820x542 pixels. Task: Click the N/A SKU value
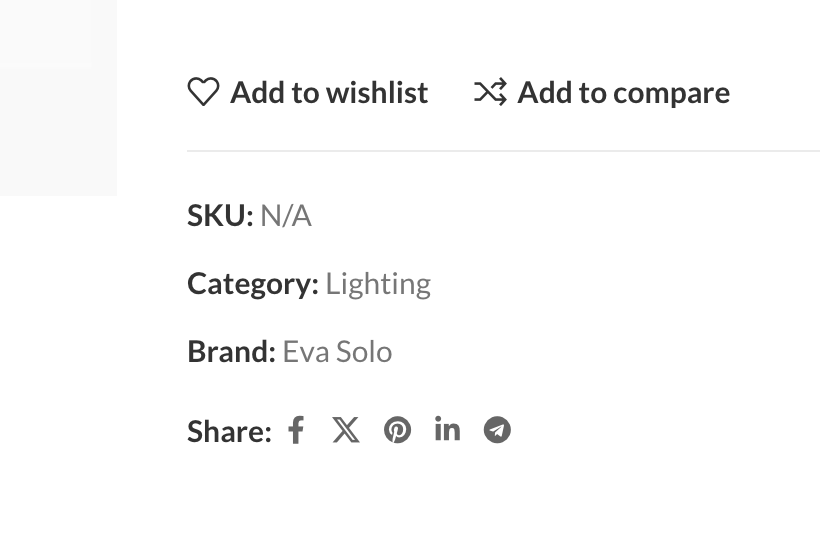286,216
